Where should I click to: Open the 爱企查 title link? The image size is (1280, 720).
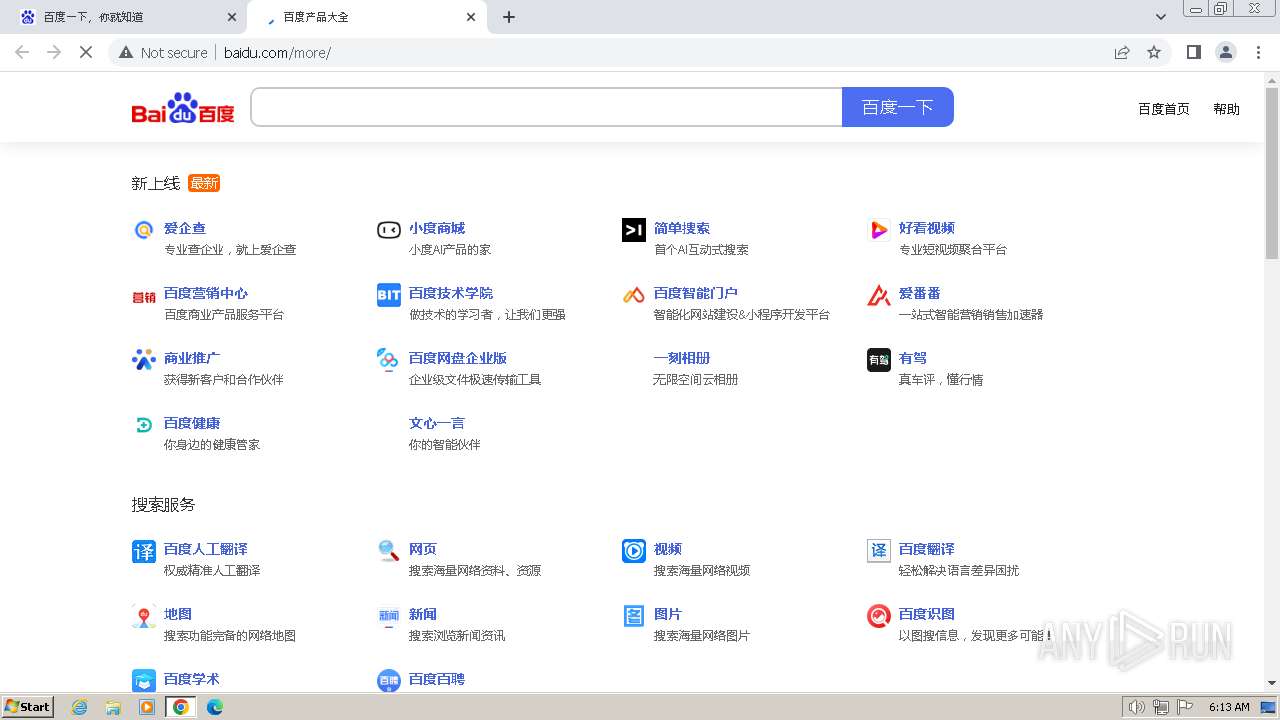tap(185, 228)
